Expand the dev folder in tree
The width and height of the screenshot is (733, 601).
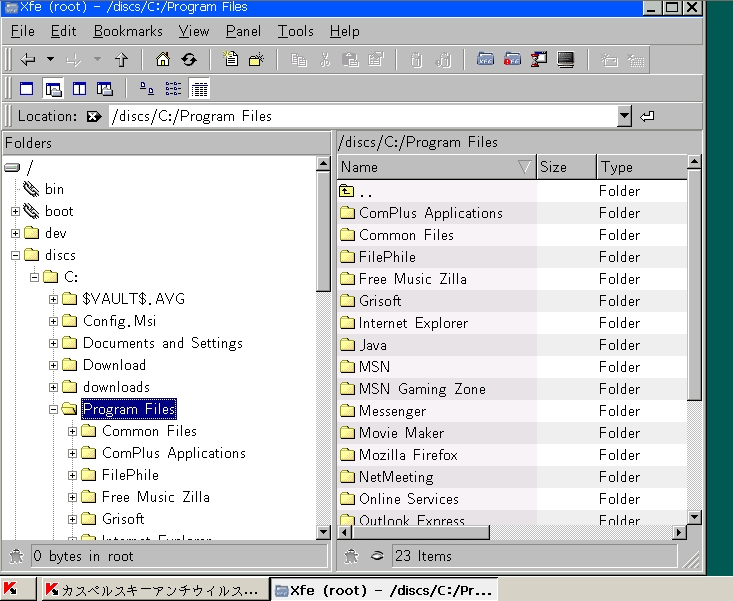tap(15, 233)
